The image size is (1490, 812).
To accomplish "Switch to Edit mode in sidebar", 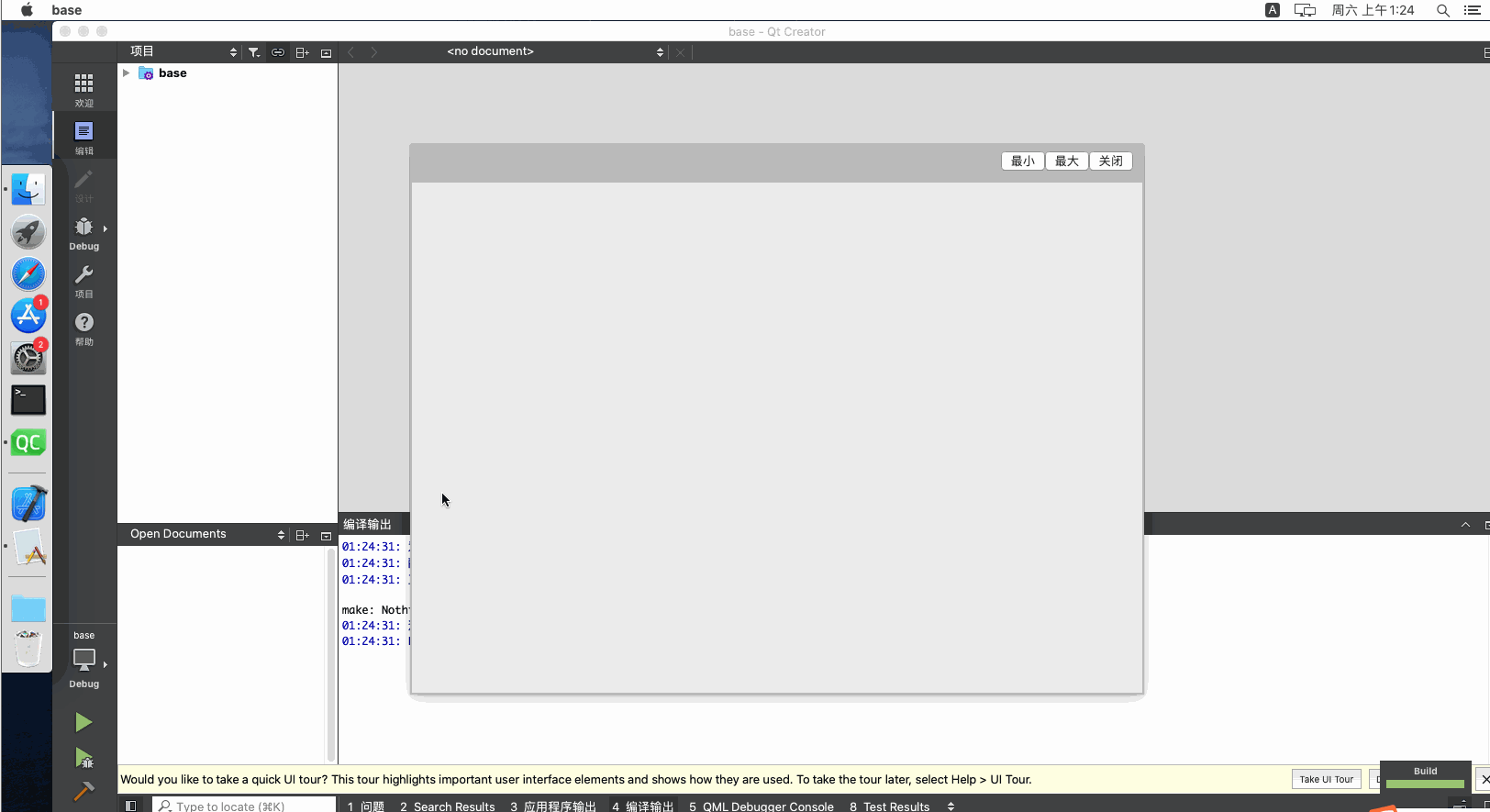I will point(83,137).
